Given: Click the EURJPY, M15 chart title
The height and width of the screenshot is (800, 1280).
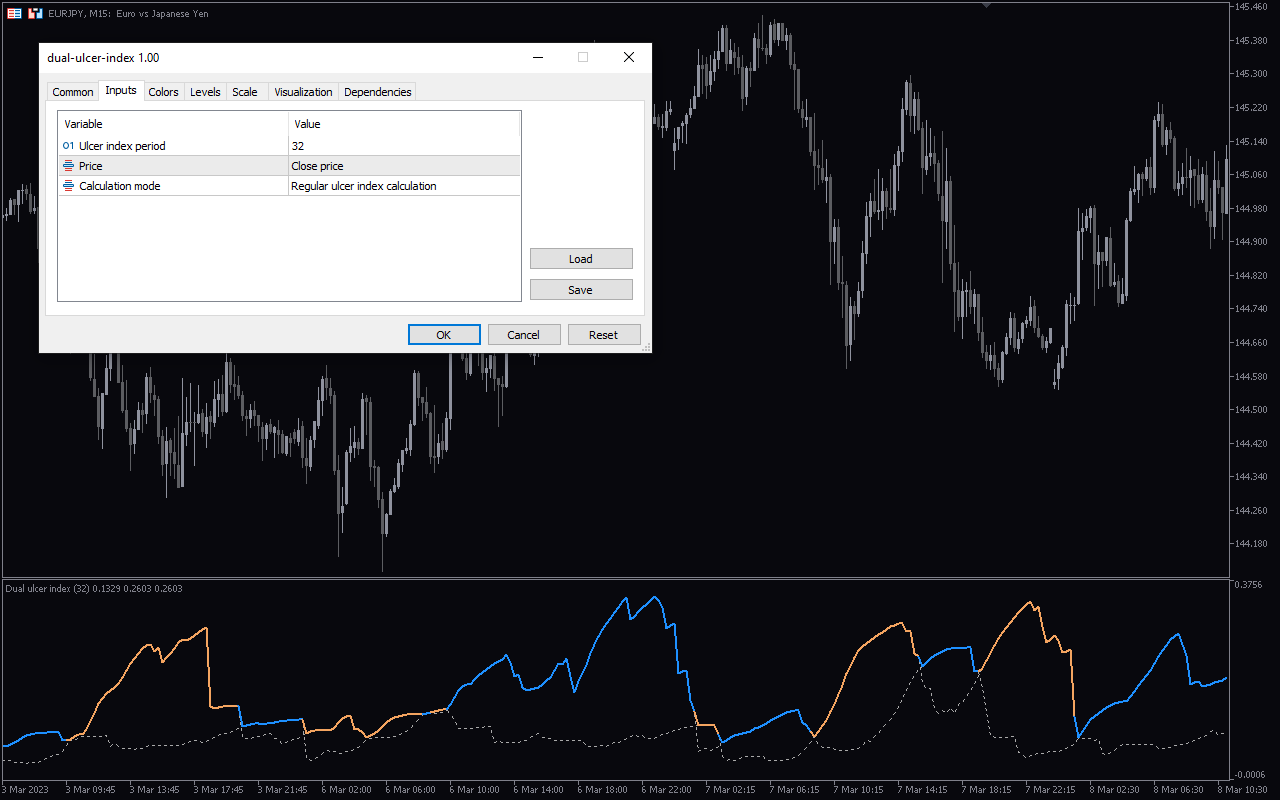Looking at the screenshot, I should [x=128, y=14].
